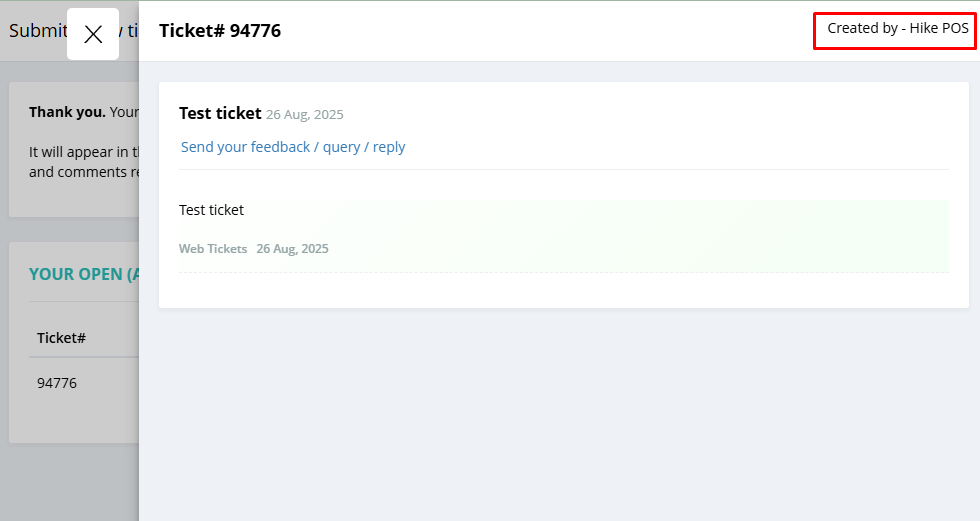Click the and comments text line

[x=84, y=172]
